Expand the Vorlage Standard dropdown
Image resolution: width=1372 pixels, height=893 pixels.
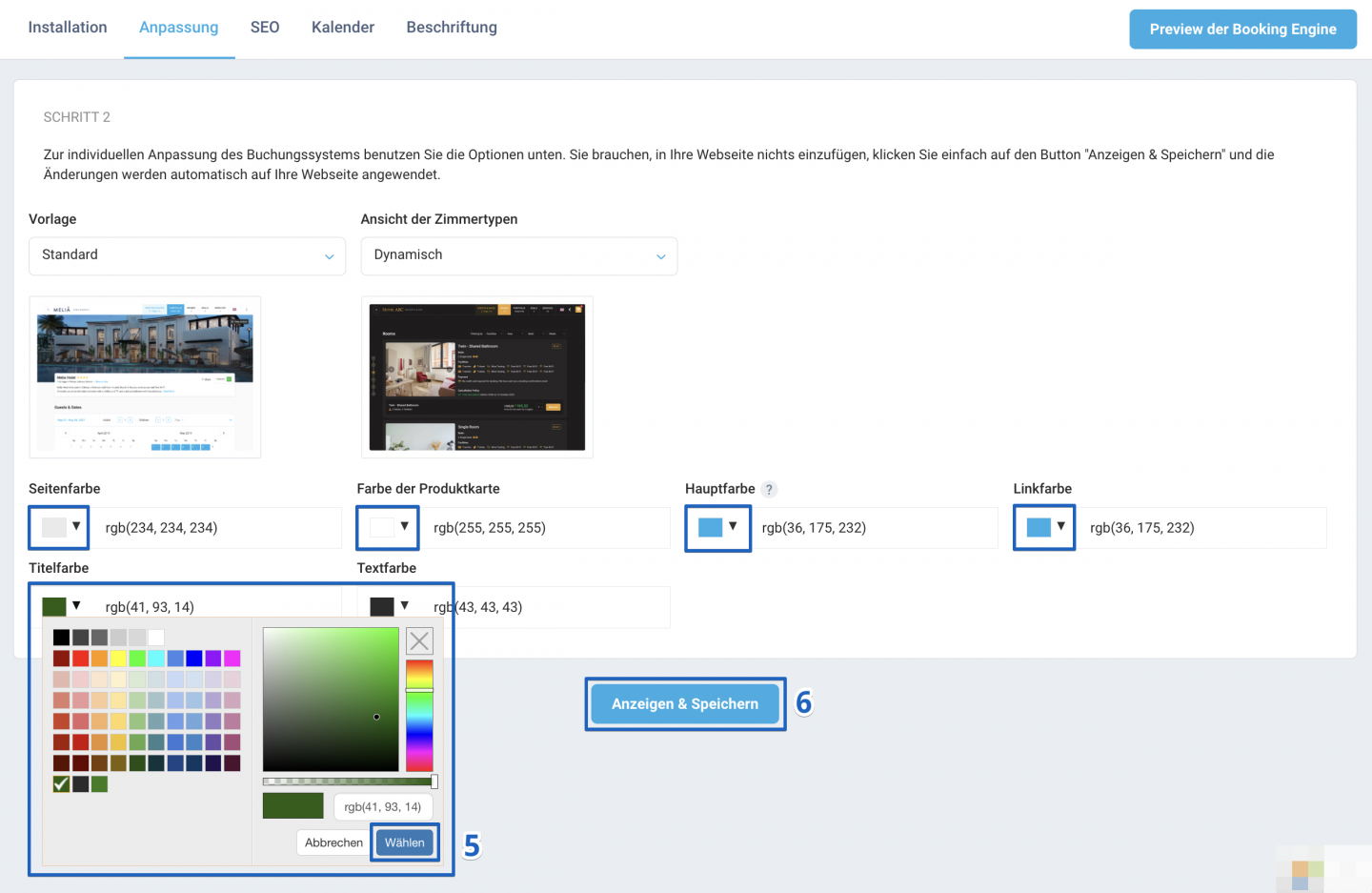click(187, 255)
